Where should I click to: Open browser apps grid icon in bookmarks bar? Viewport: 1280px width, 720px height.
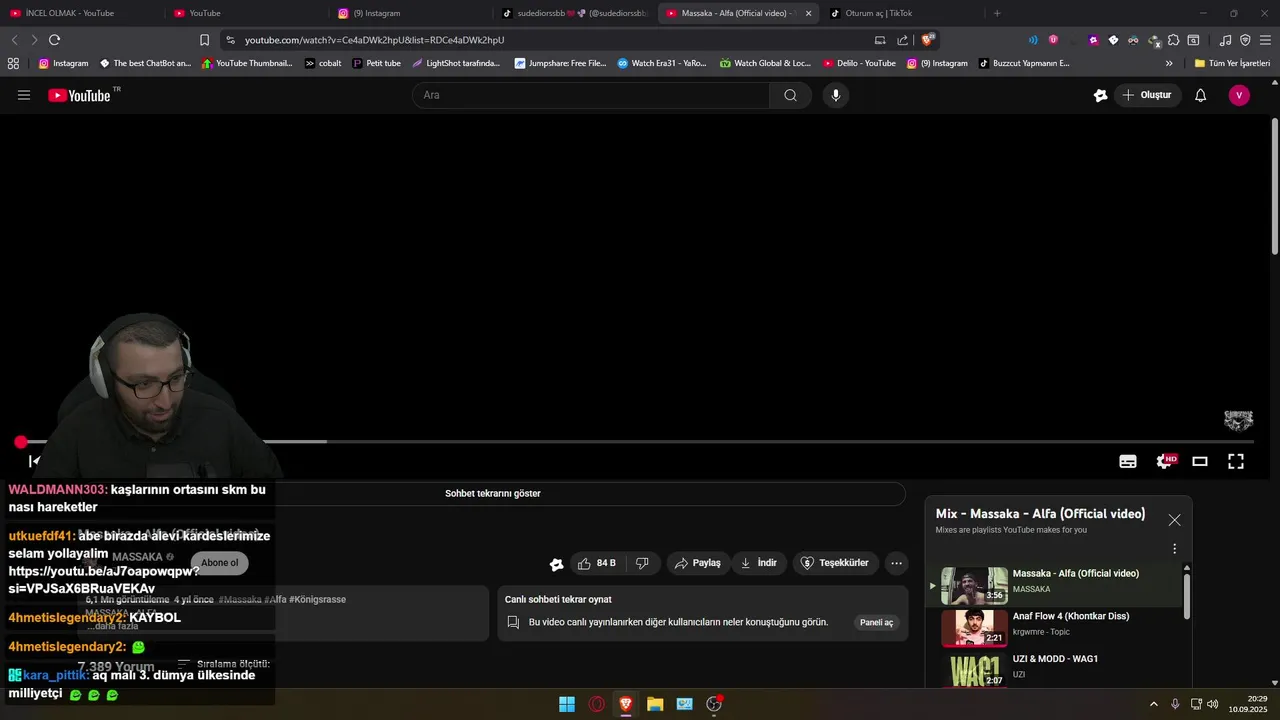click(13, 63)
